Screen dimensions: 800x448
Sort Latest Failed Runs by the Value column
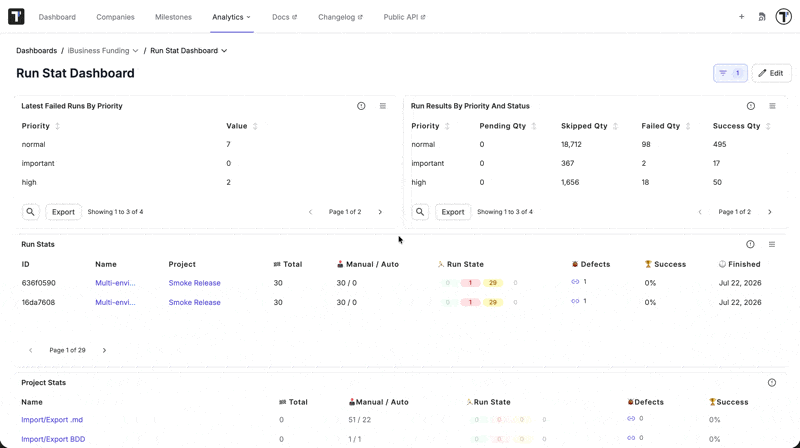255,126
